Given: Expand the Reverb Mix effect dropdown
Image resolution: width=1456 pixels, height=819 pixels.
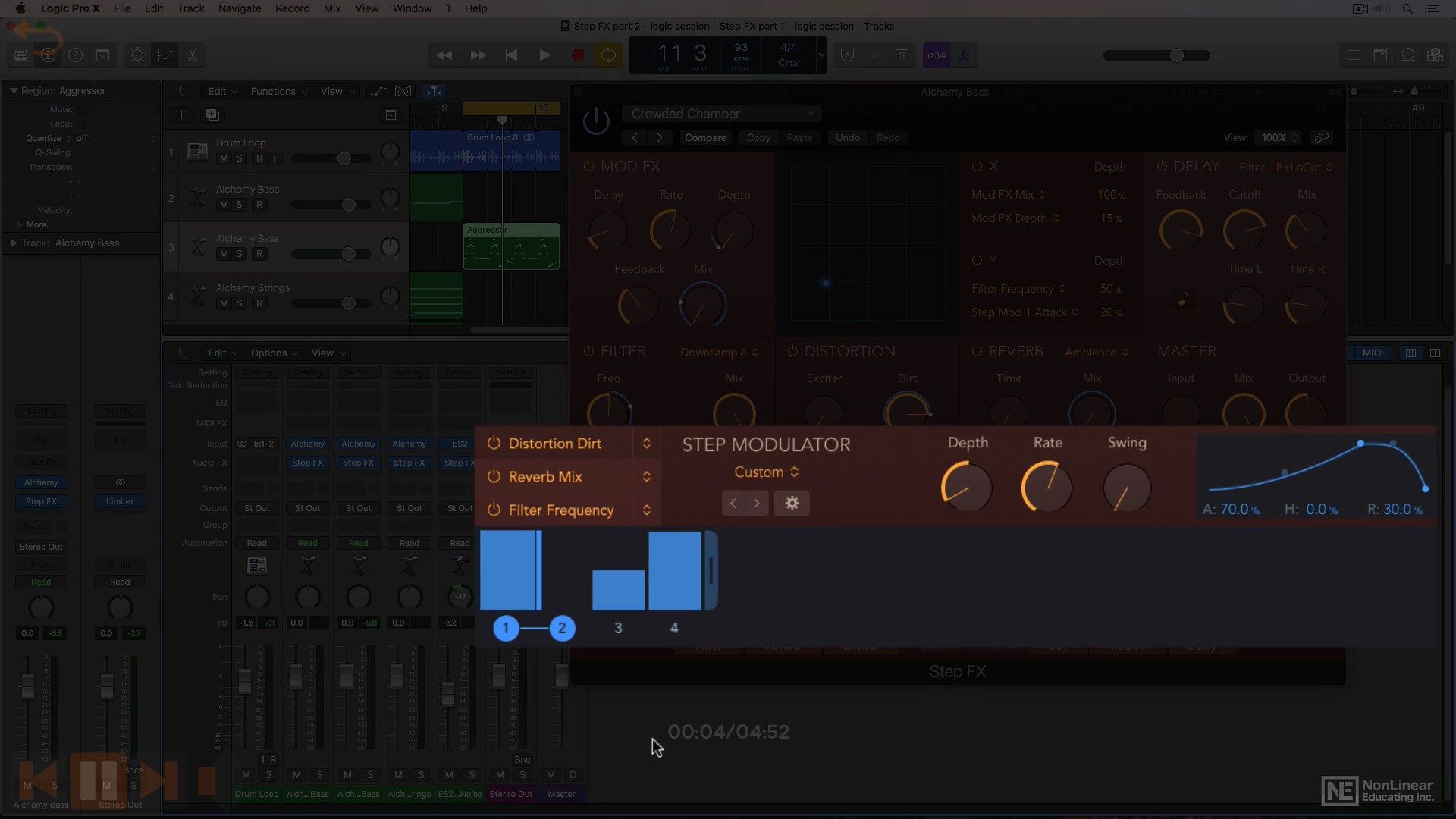Looking at the screenshot, I should tap(647, 476).
